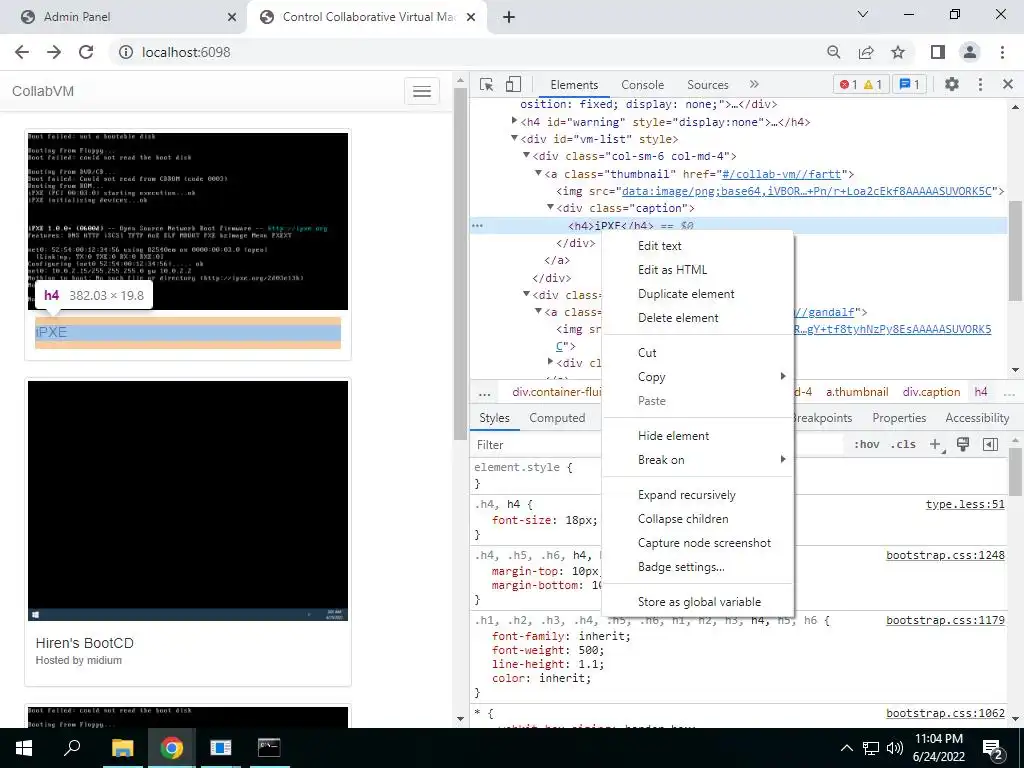1024x768 pixels.
Task: Click the browser back arrow
Action: tap(22, 52)
